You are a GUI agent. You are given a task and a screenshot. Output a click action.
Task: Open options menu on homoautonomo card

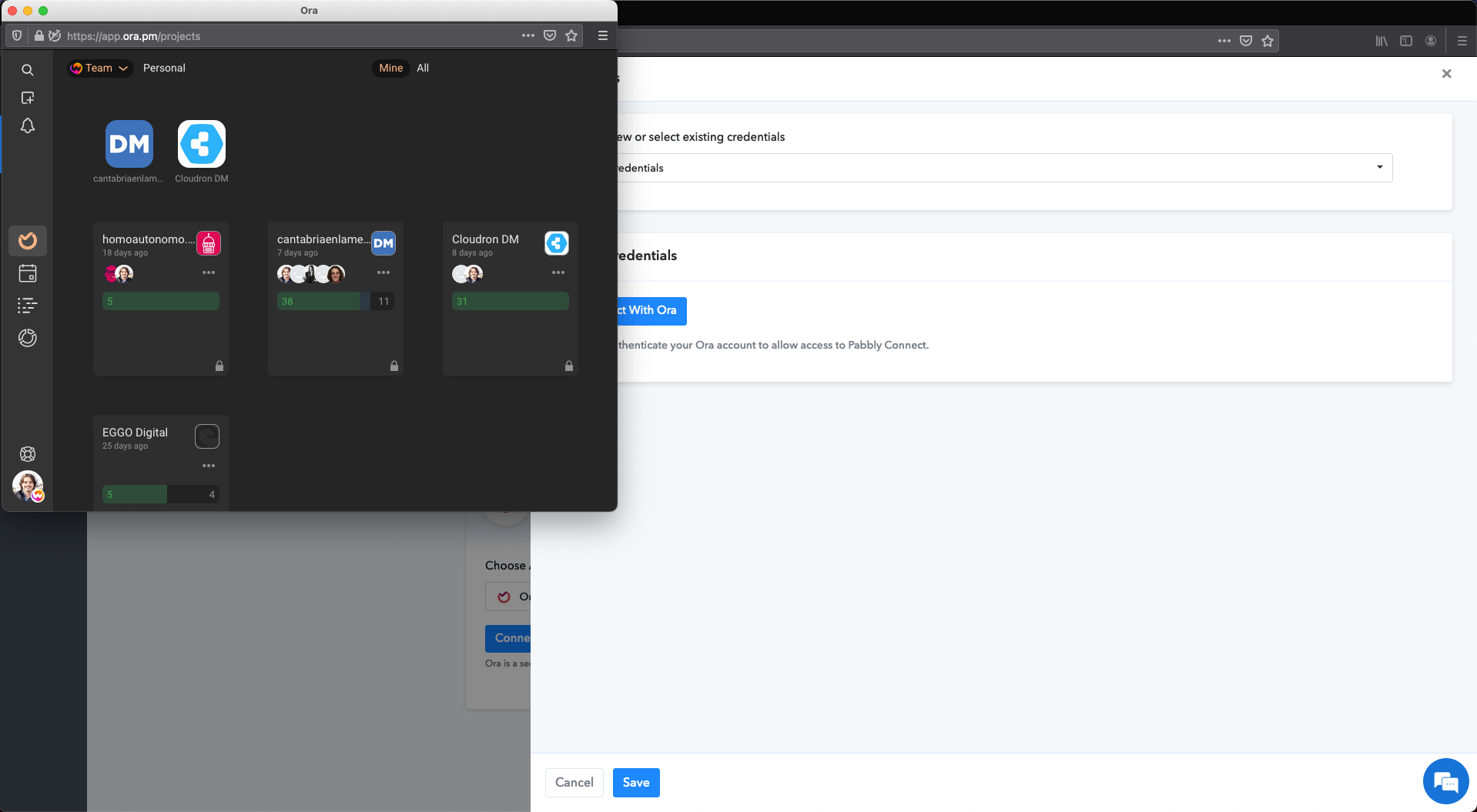pyautogui.click(x=209, y=272)
